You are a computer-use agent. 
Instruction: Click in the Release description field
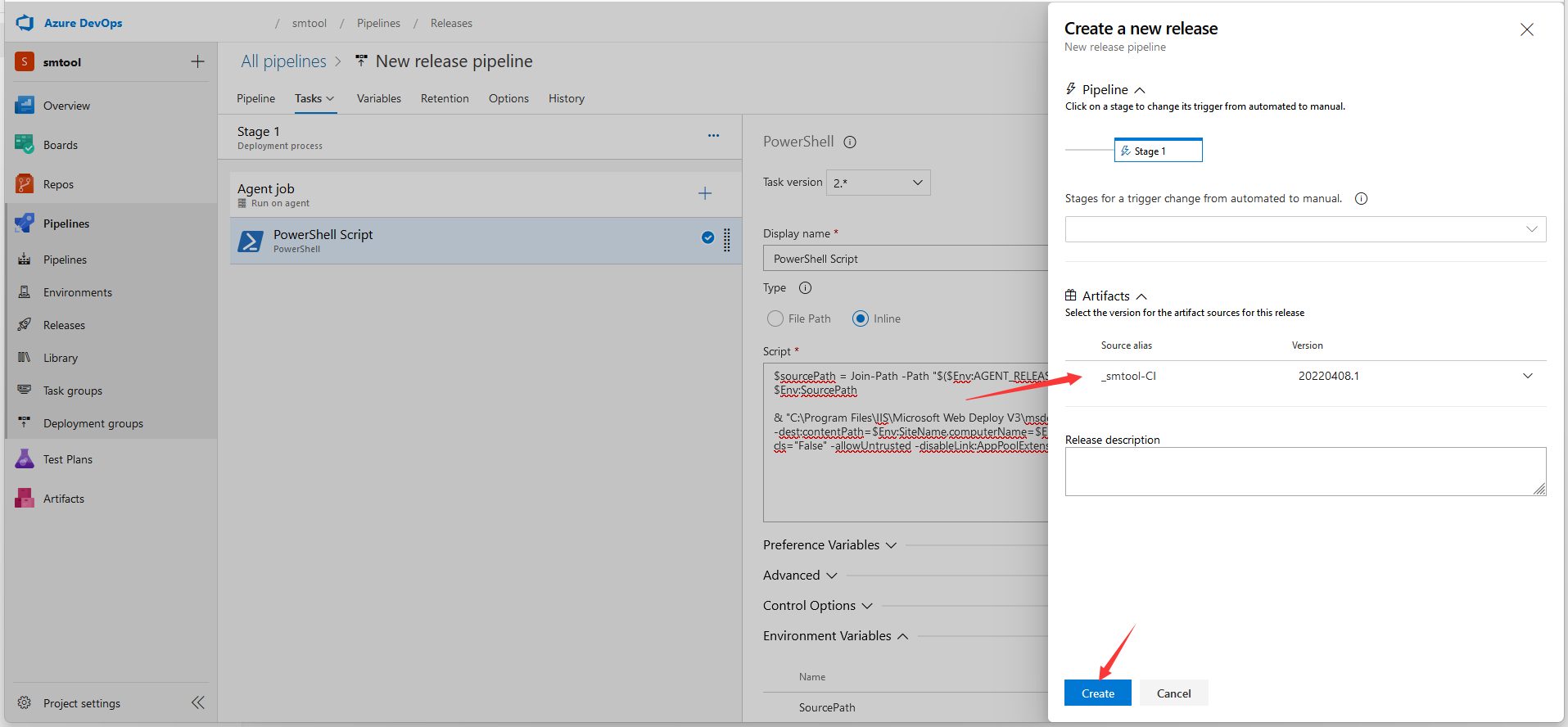[1304, 471]
